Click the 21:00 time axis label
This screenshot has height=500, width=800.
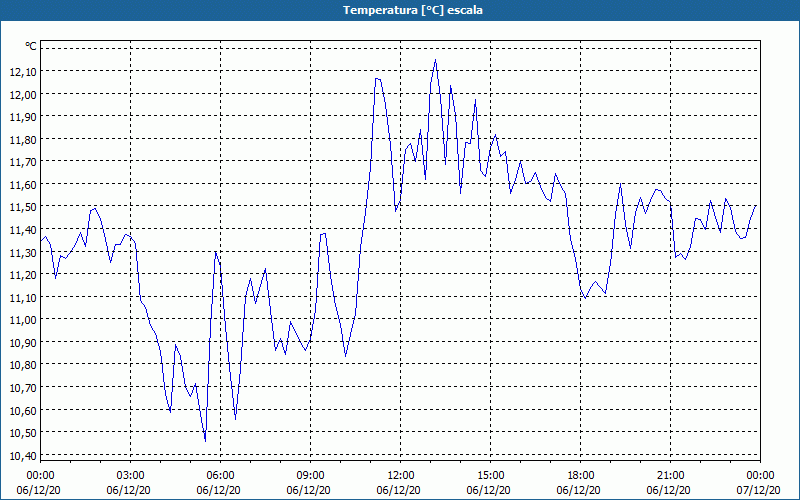click(670, 476)
